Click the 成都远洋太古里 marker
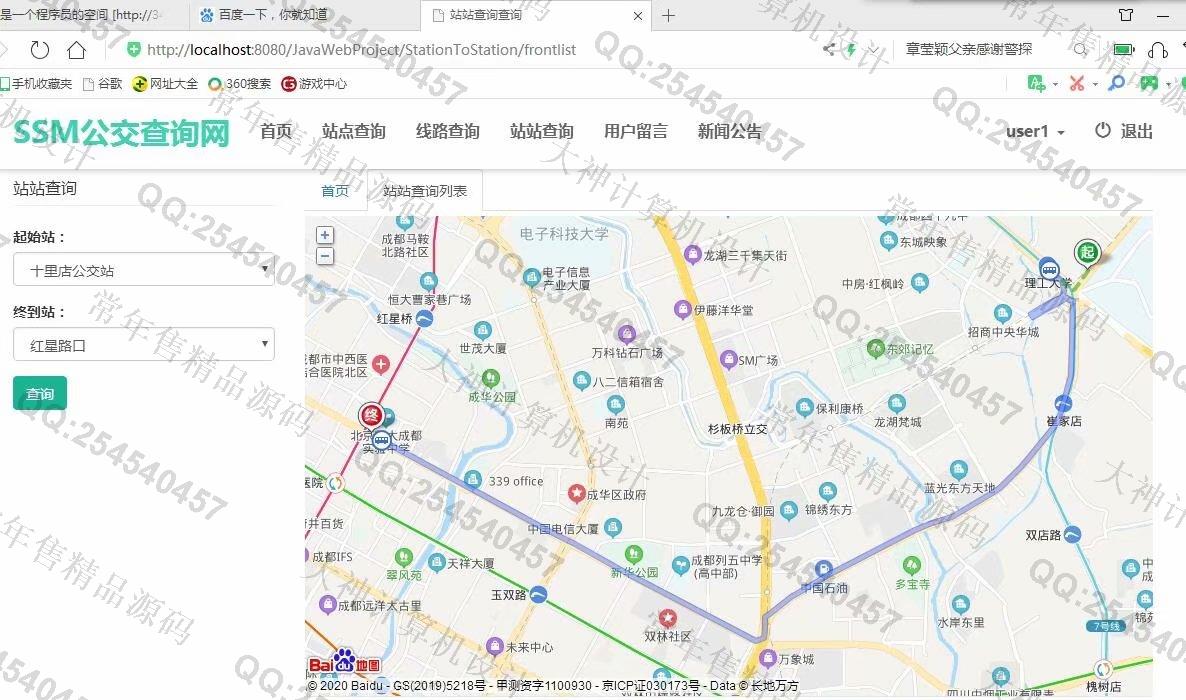1186x700 pixels. [x=328, y=605]
